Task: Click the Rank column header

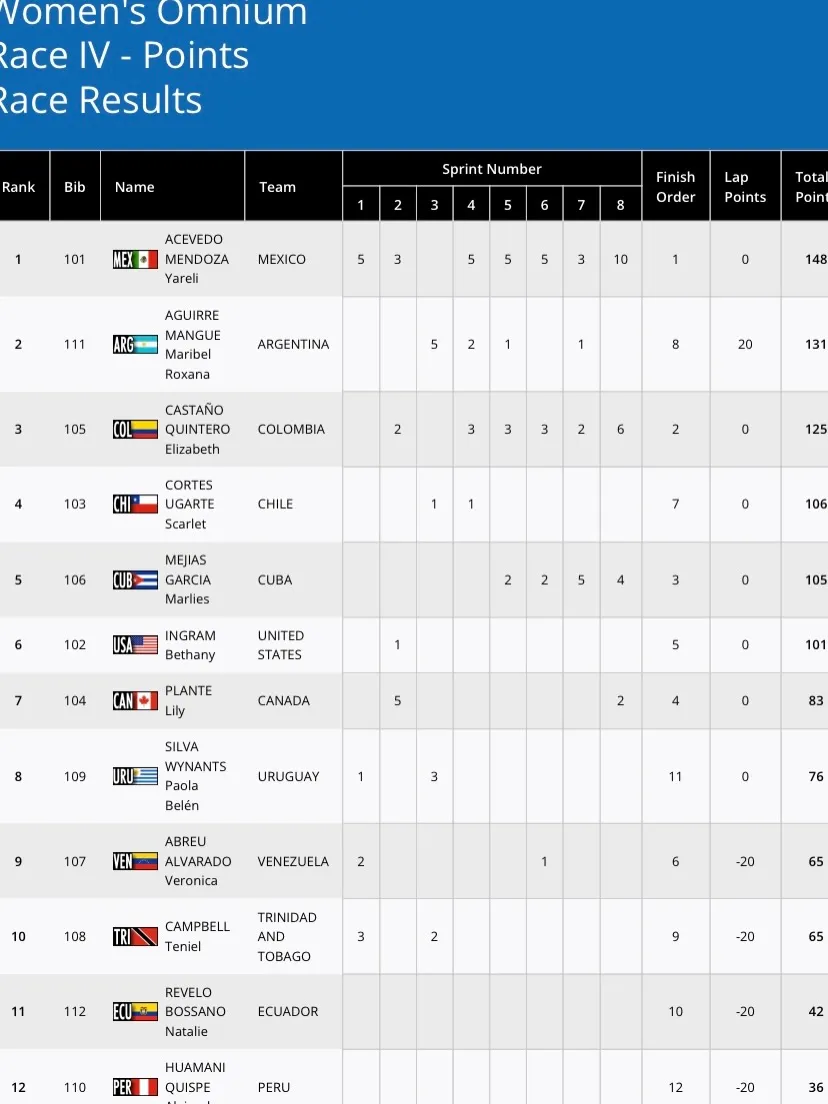Action: (x=18, y=187)
